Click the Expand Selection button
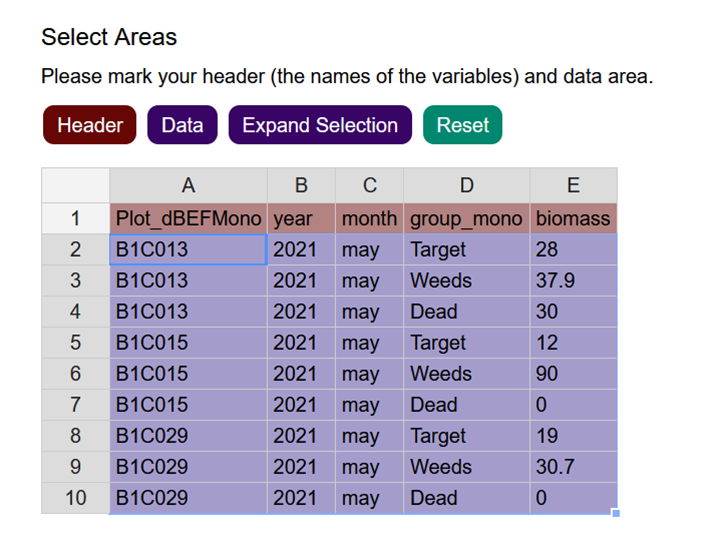 (319, 125)
